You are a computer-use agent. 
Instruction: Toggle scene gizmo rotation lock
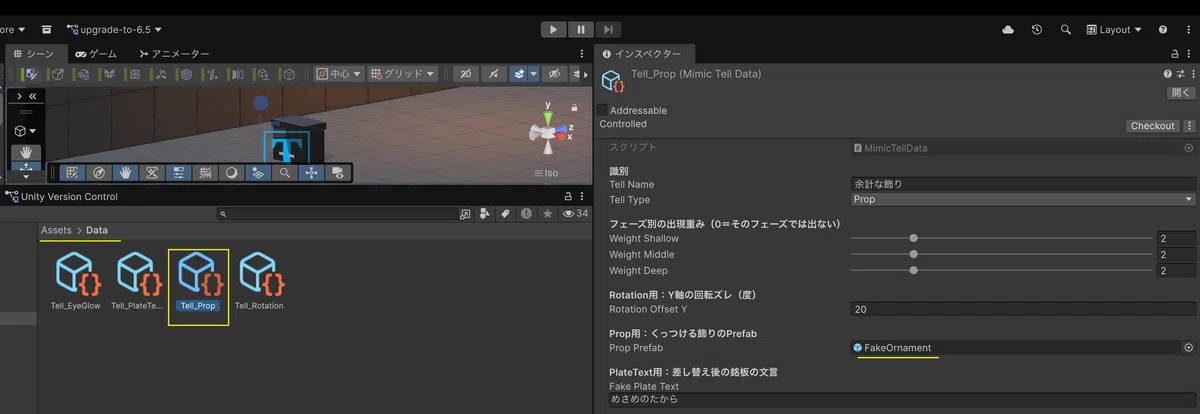[575, 108]
